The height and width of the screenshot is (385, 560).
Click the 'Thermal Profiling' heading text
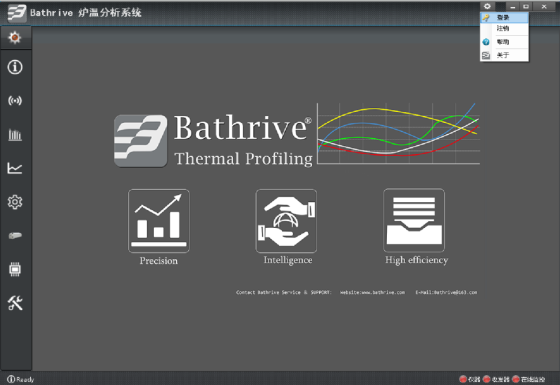point(244,159)
